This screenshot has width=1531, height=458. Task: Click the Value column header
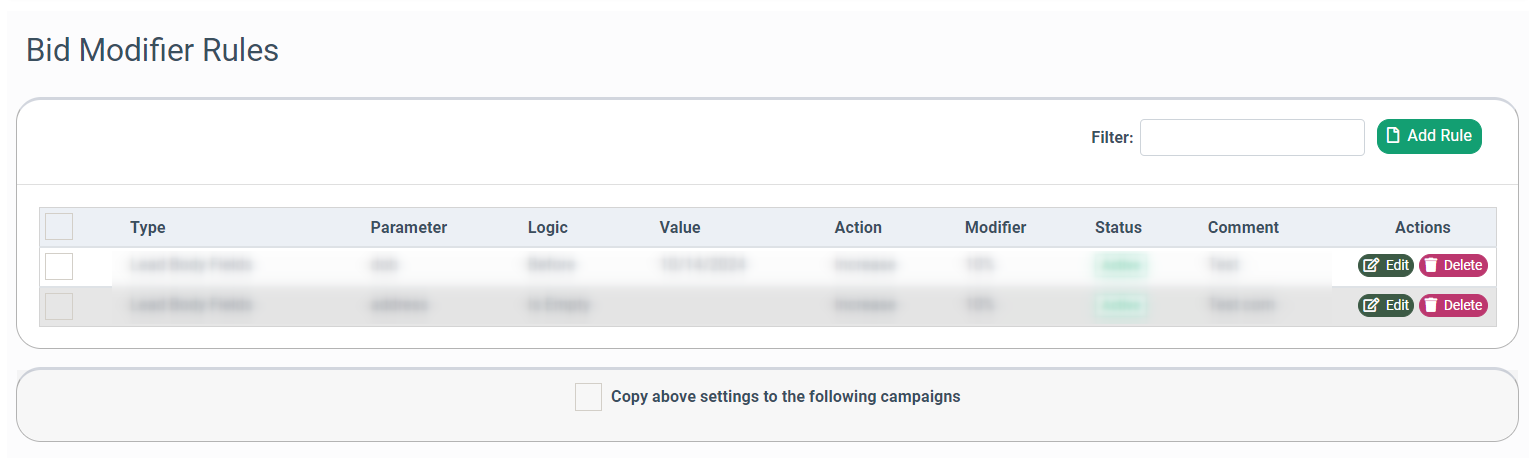coord(680,227)
